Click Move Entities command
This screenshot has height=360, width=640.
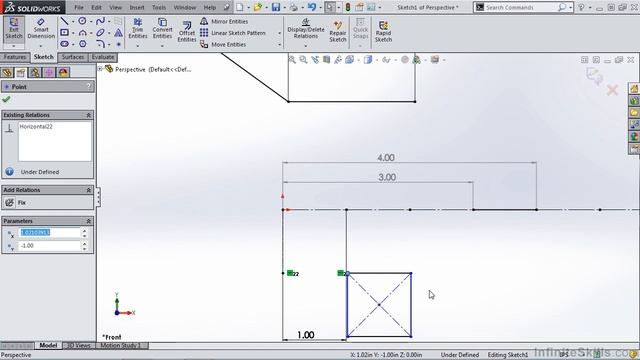click(223, 44)
